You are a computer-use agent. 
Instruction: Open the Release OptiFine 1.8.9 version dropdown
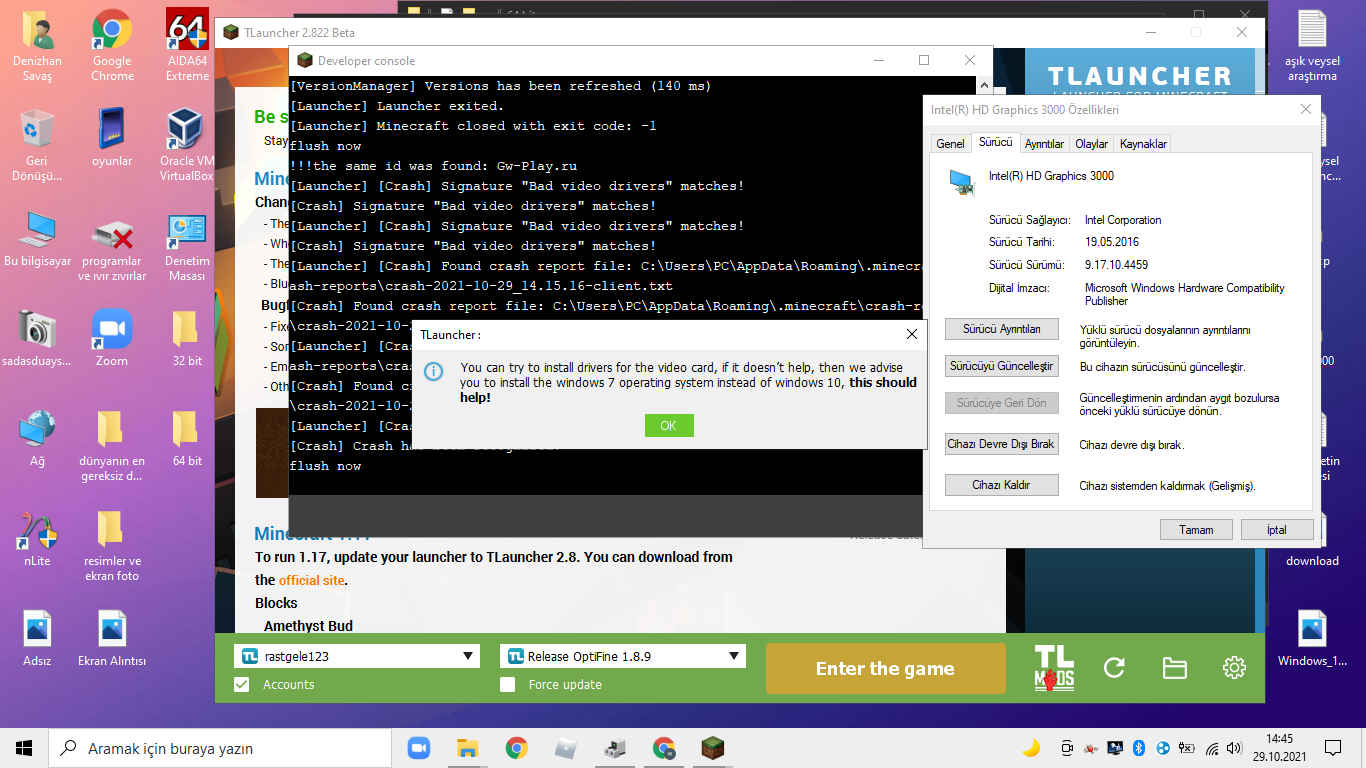click(x=623, y=656)
